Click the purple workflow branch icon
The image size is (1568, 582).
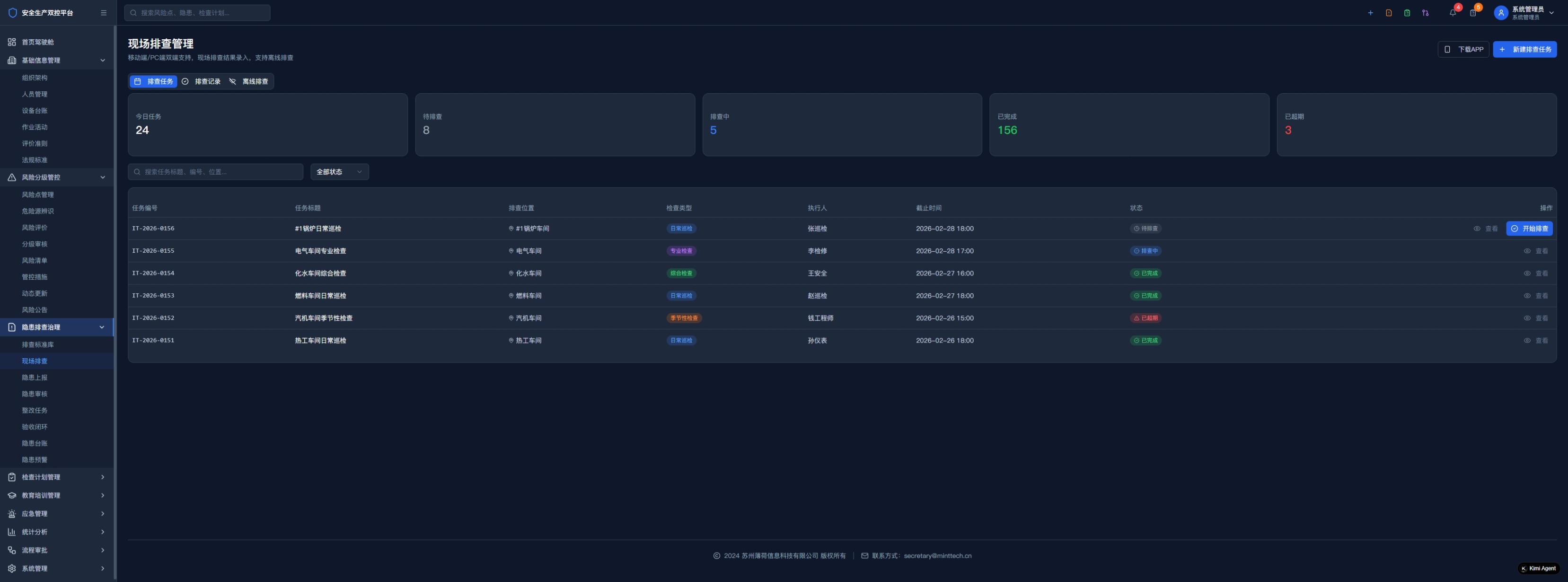tap(1425, 13)
